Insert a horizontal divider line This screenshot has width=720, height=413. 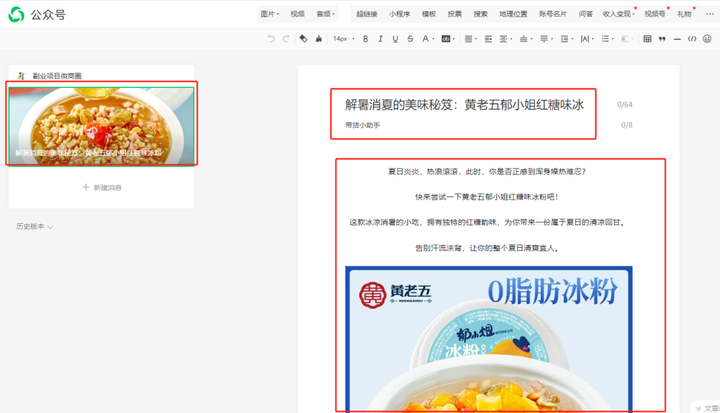tap(677, 40)
